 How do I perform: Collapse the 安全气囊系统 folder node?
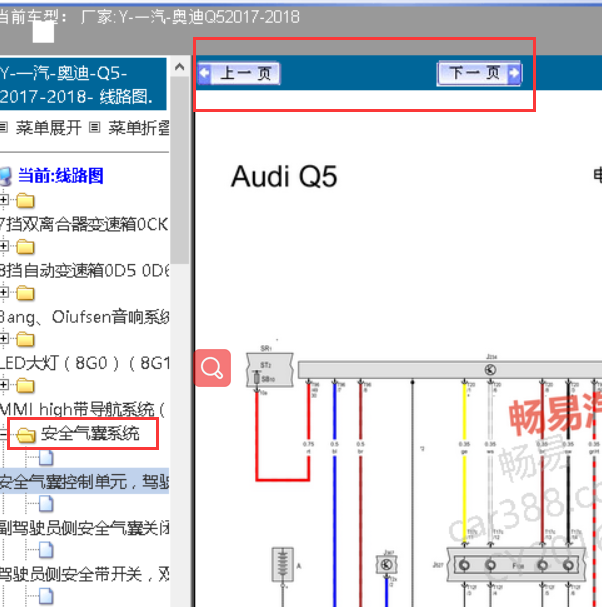[3, 434]
